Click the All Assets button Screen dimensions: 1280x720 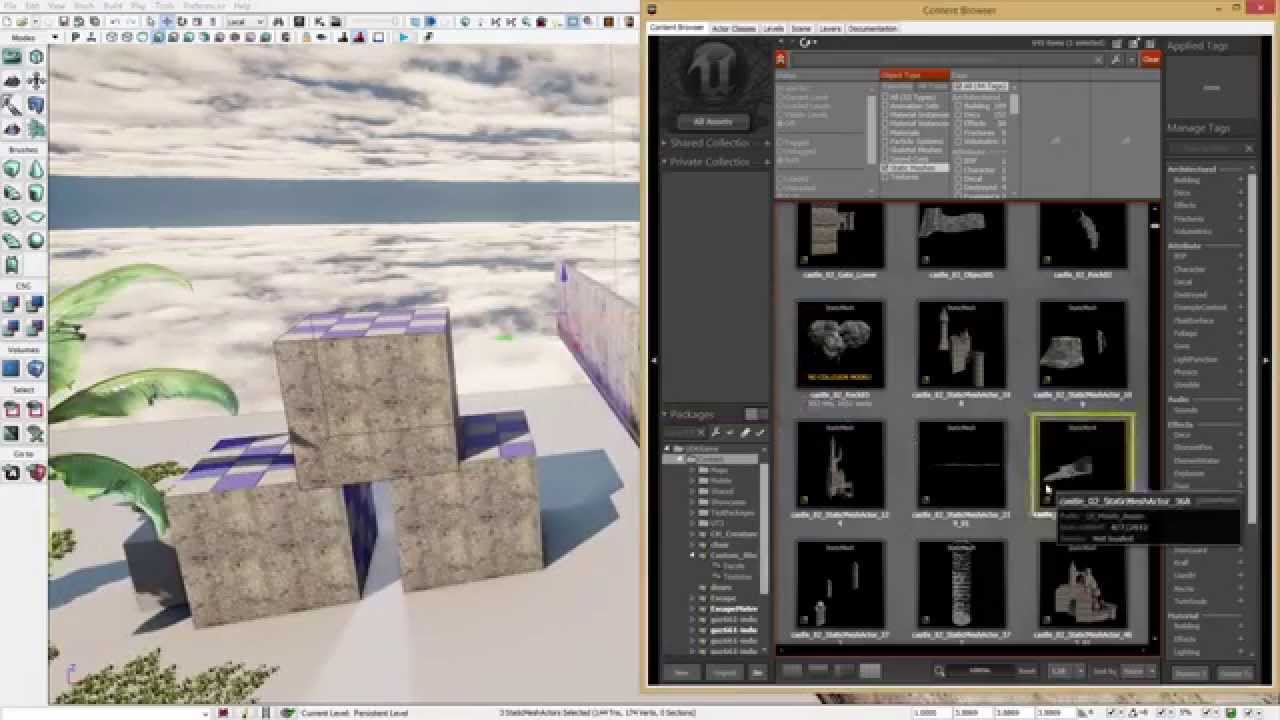point(713,121)
